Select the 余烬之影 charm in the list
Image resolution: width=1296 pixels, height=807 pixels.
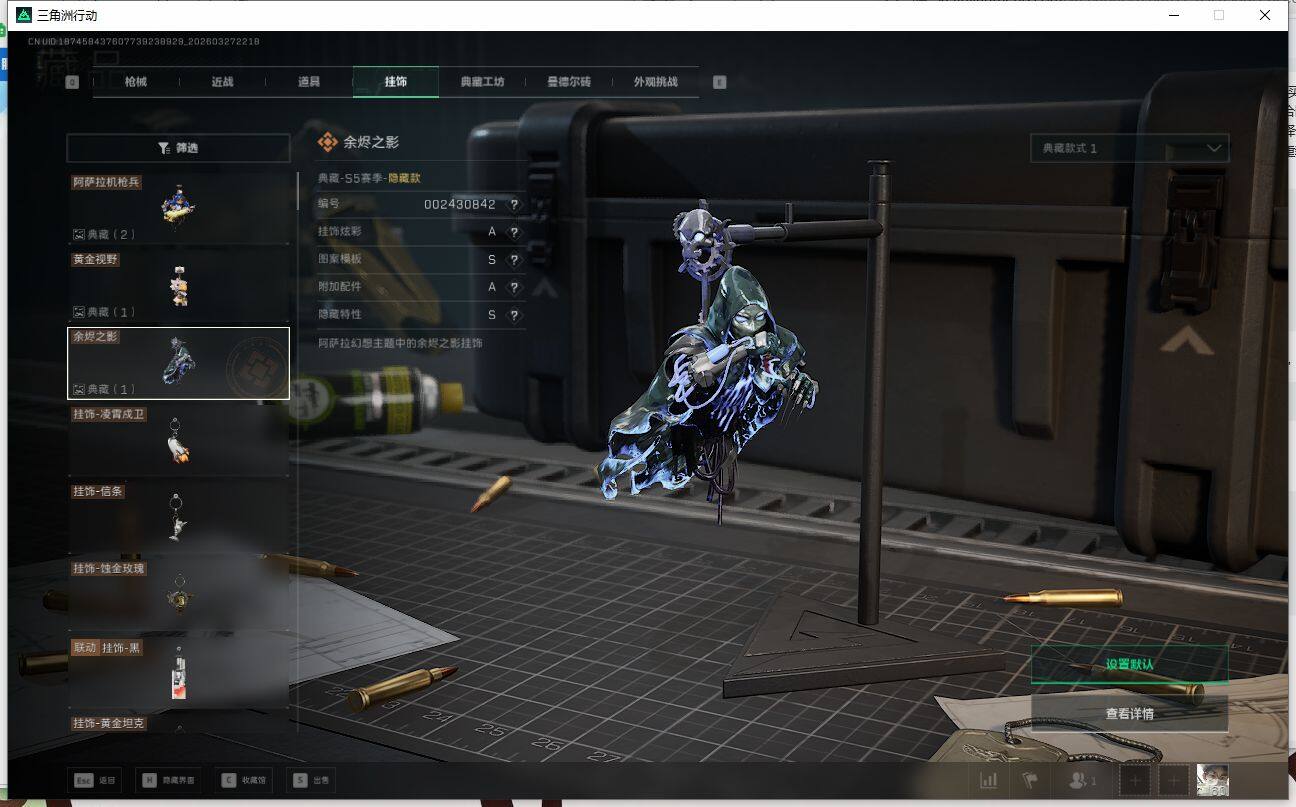point(178,363)
